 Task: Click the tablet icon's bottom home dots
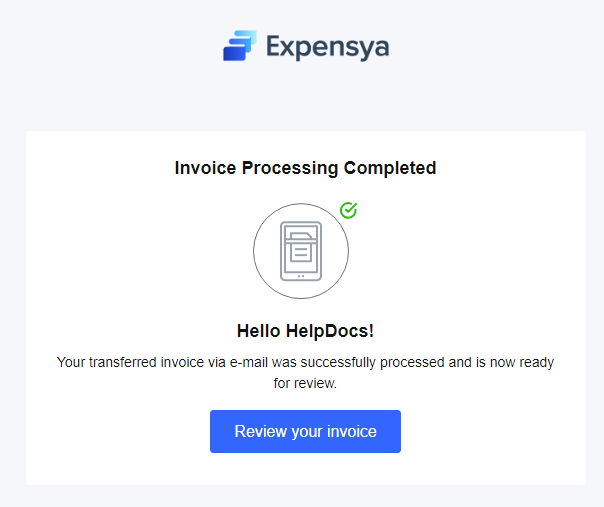coord(301,275)
